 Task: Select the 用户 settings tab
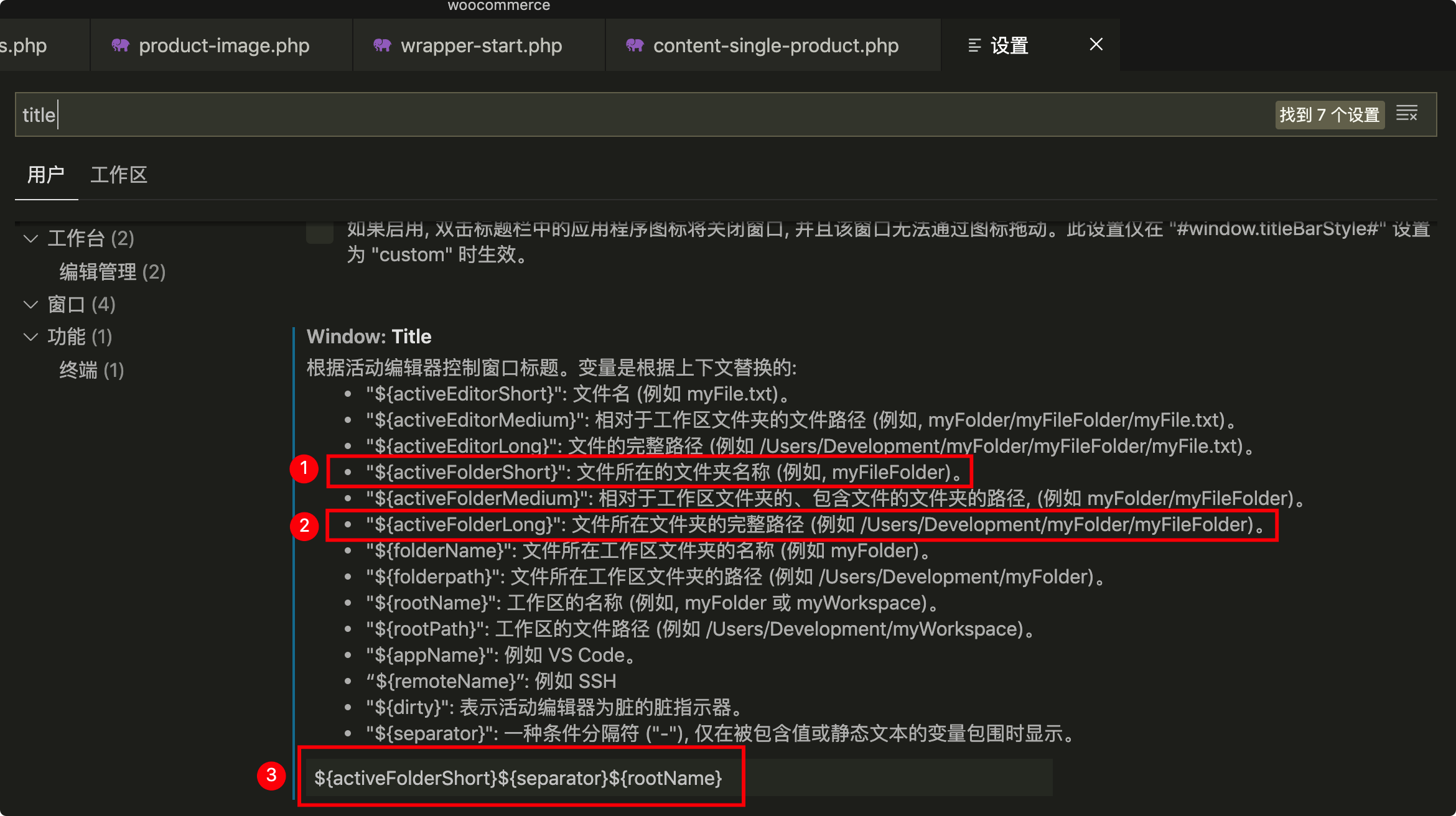46,175
